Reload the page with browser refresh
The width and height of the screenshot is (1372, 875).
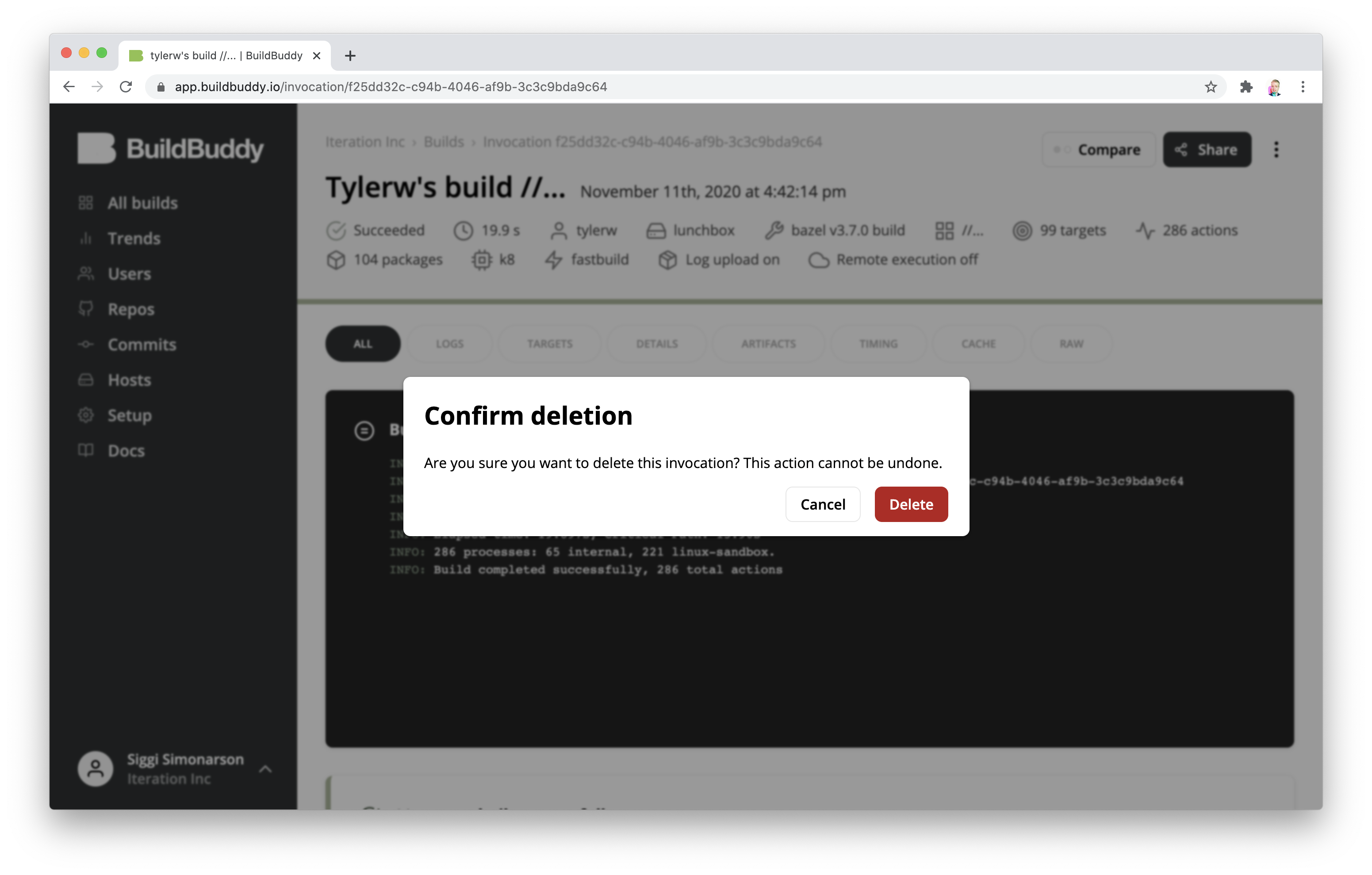tap(126, 87)
